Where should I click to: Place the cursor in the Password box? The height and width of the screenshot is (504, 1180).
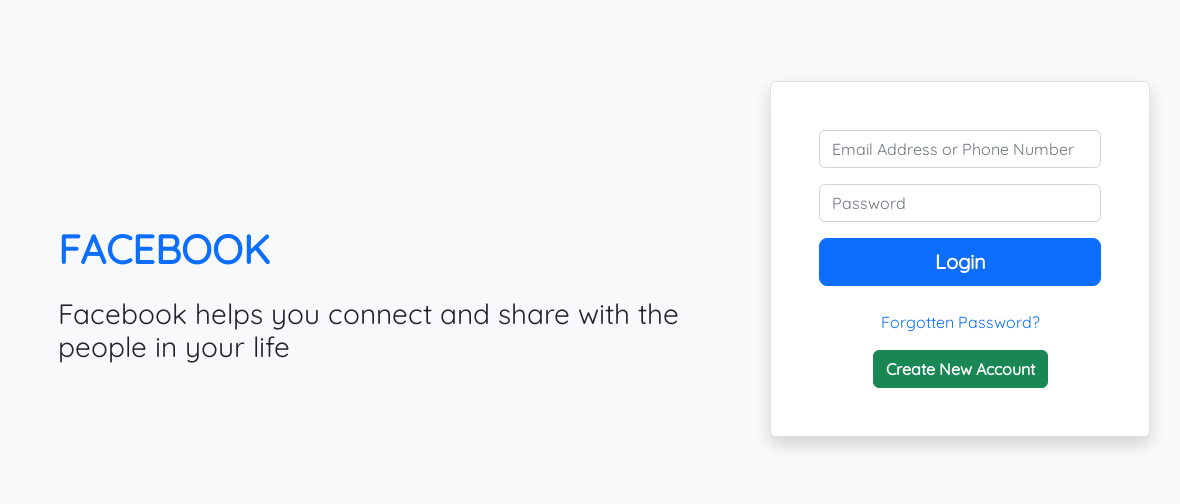click(x=959, y=203)
